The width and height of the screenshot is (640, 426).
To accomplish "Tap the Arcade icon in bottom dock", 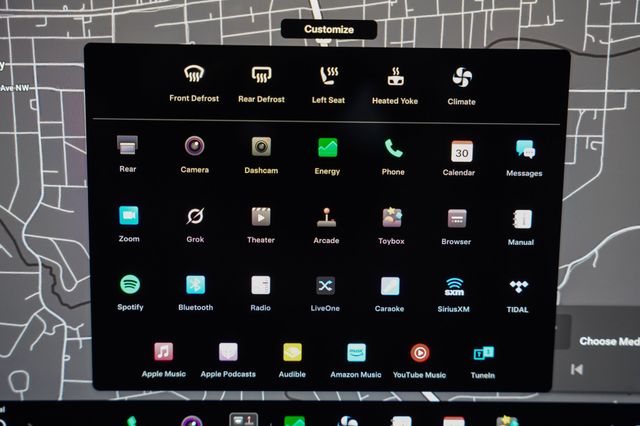I will coord(244,419).
